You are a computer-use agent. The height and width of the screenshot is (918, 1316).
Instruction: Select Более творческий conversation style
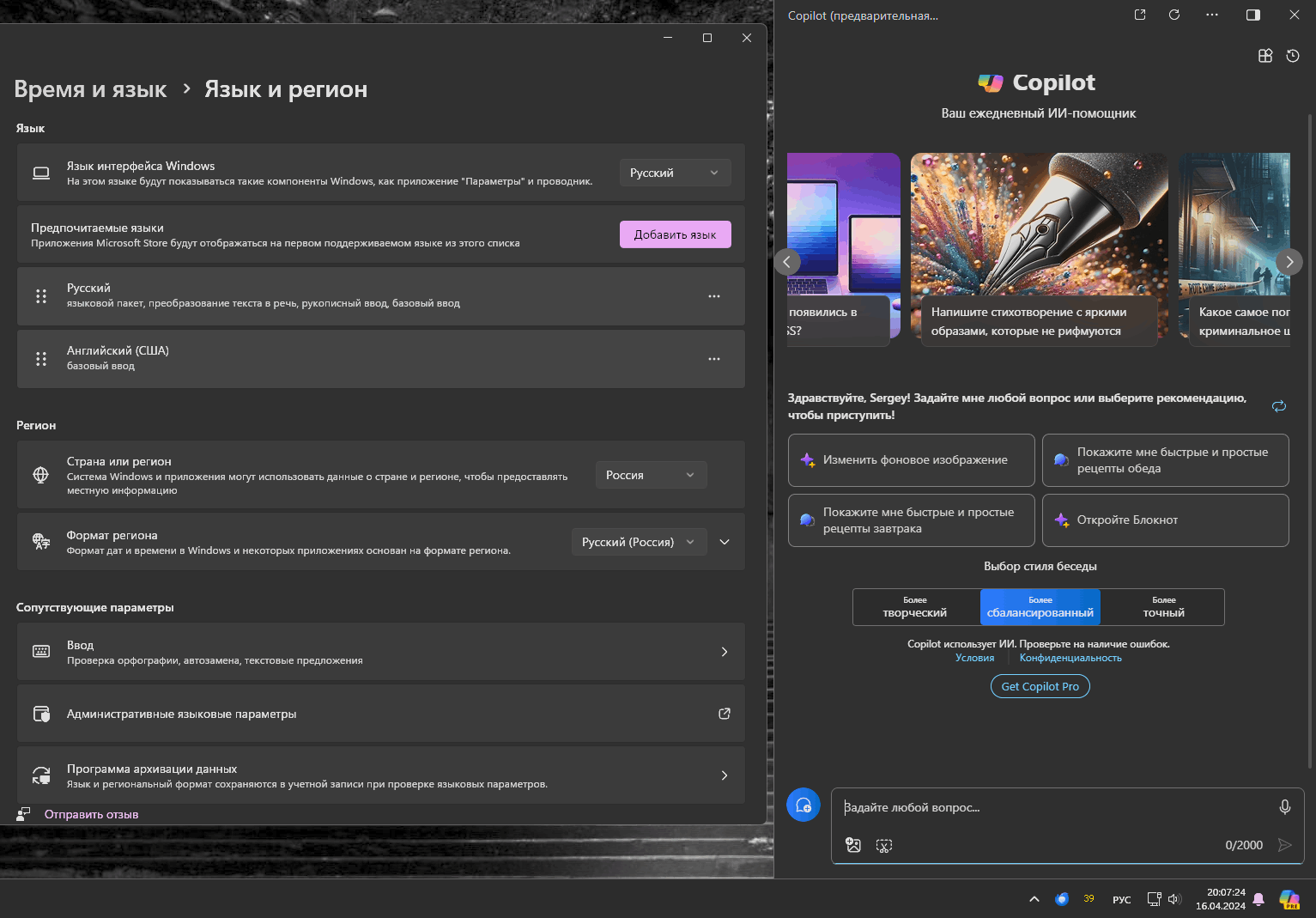916,607
